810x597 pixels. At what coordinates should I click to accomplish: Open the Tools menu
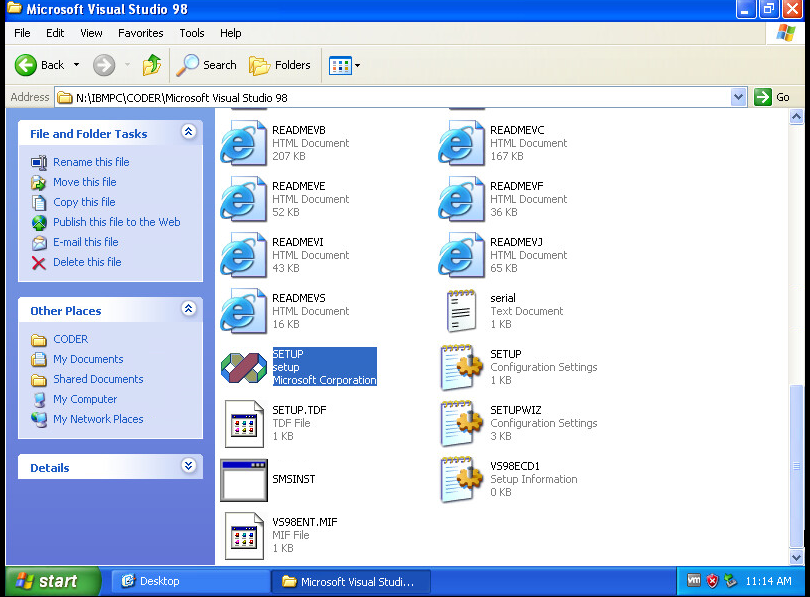(191, 33)
